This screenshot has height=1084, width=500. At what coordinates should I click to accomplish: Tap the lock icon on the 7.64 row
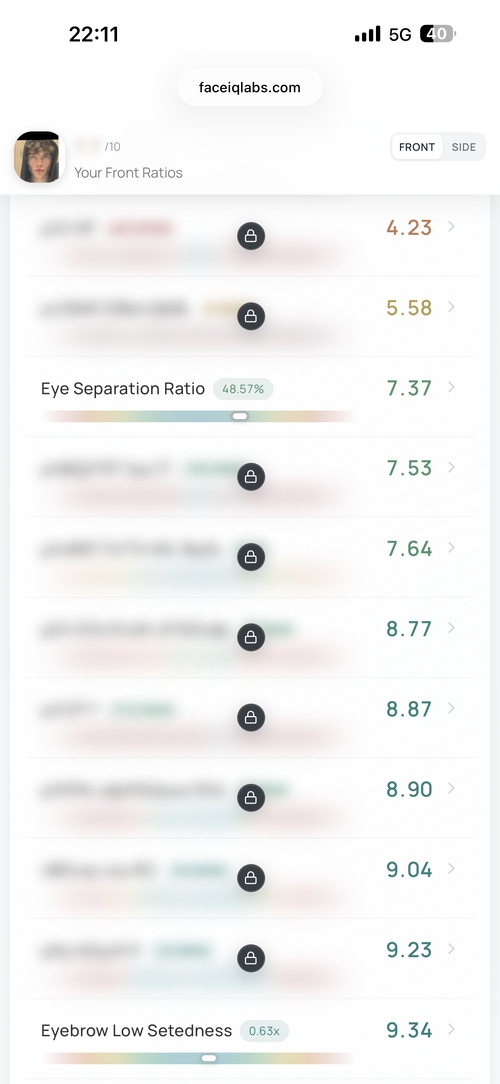click(x=251, y=557)
